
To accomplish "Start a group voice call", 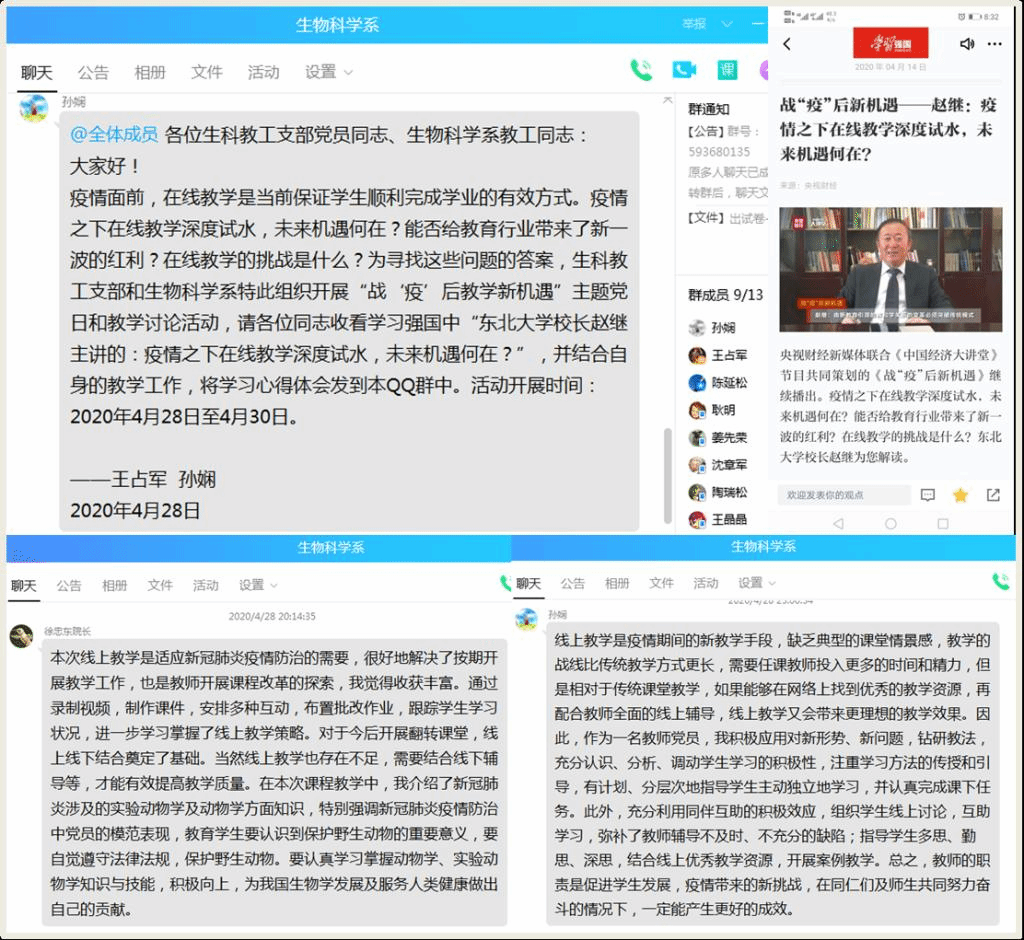I will (641, 70).
